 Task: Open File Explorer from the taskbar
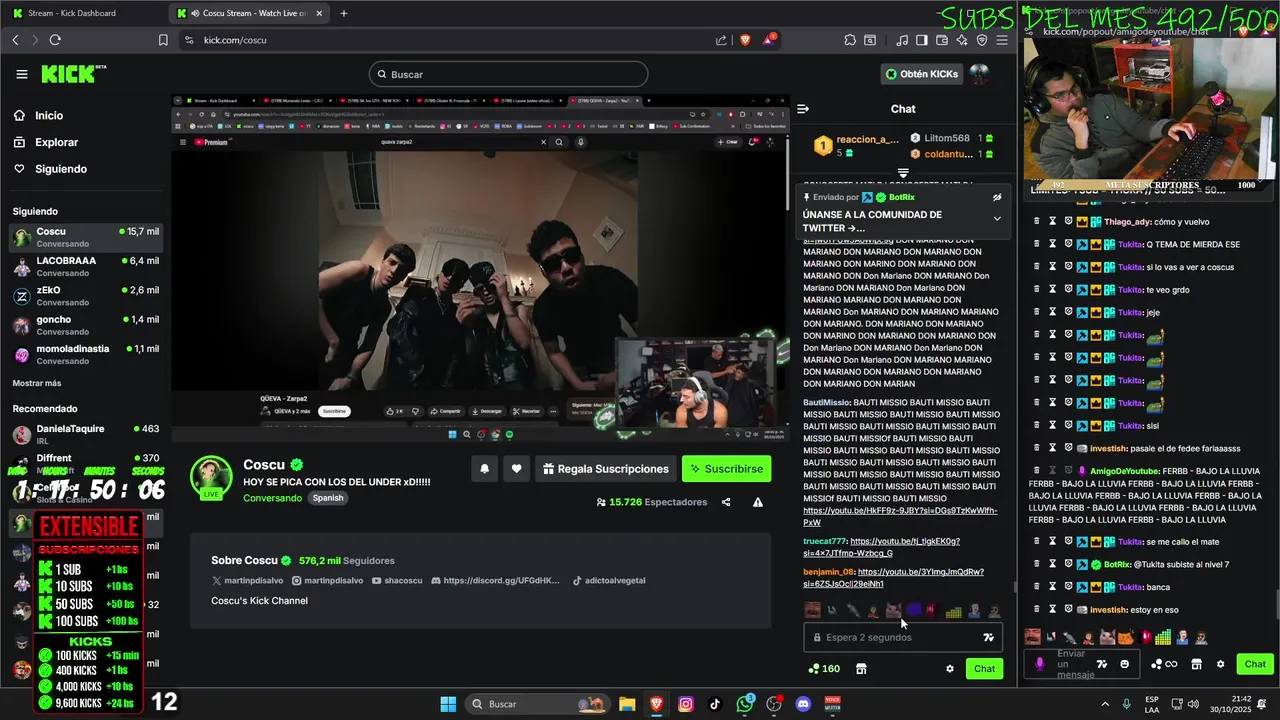tap(627, 704)
